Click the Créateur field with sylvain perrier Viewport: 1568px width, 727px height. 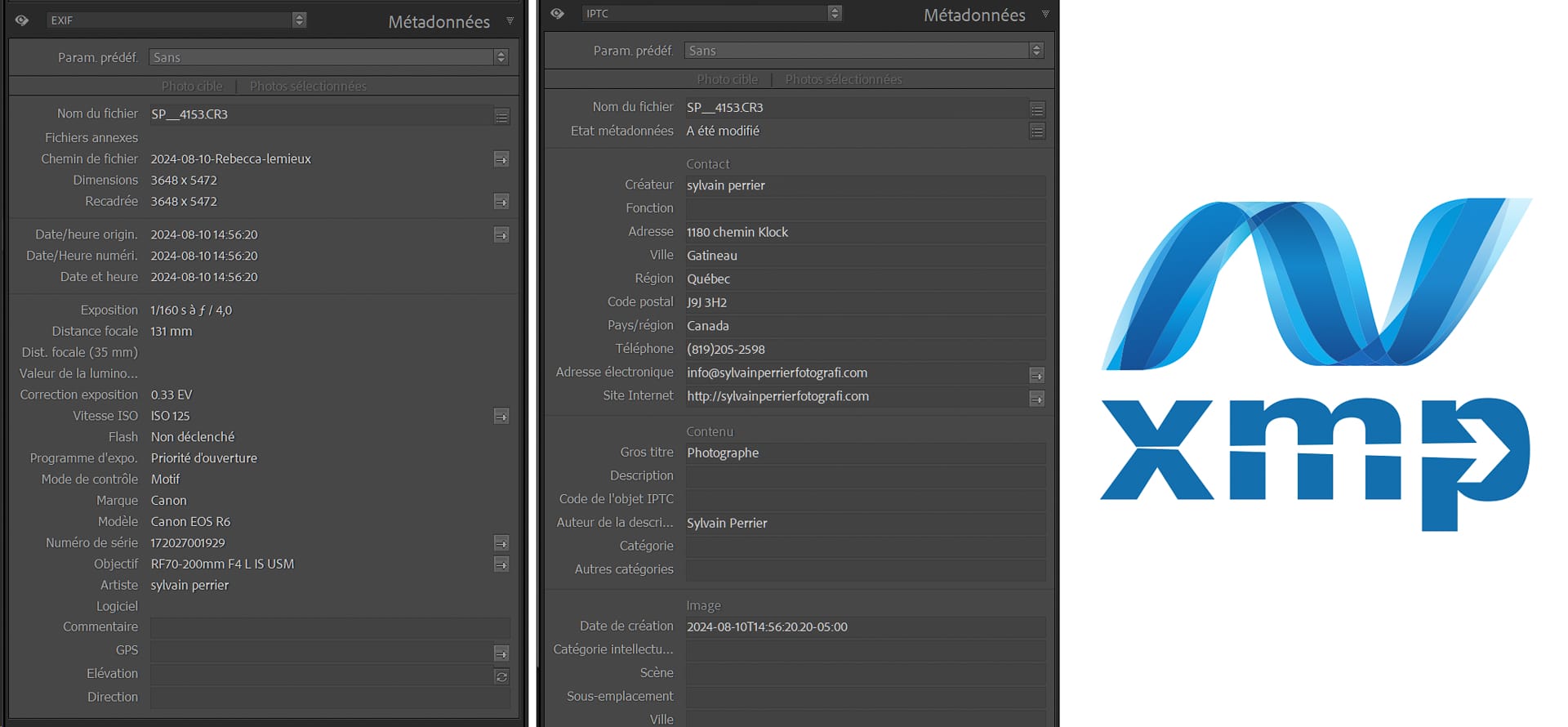pyautogui.click(x=865, y=185)
